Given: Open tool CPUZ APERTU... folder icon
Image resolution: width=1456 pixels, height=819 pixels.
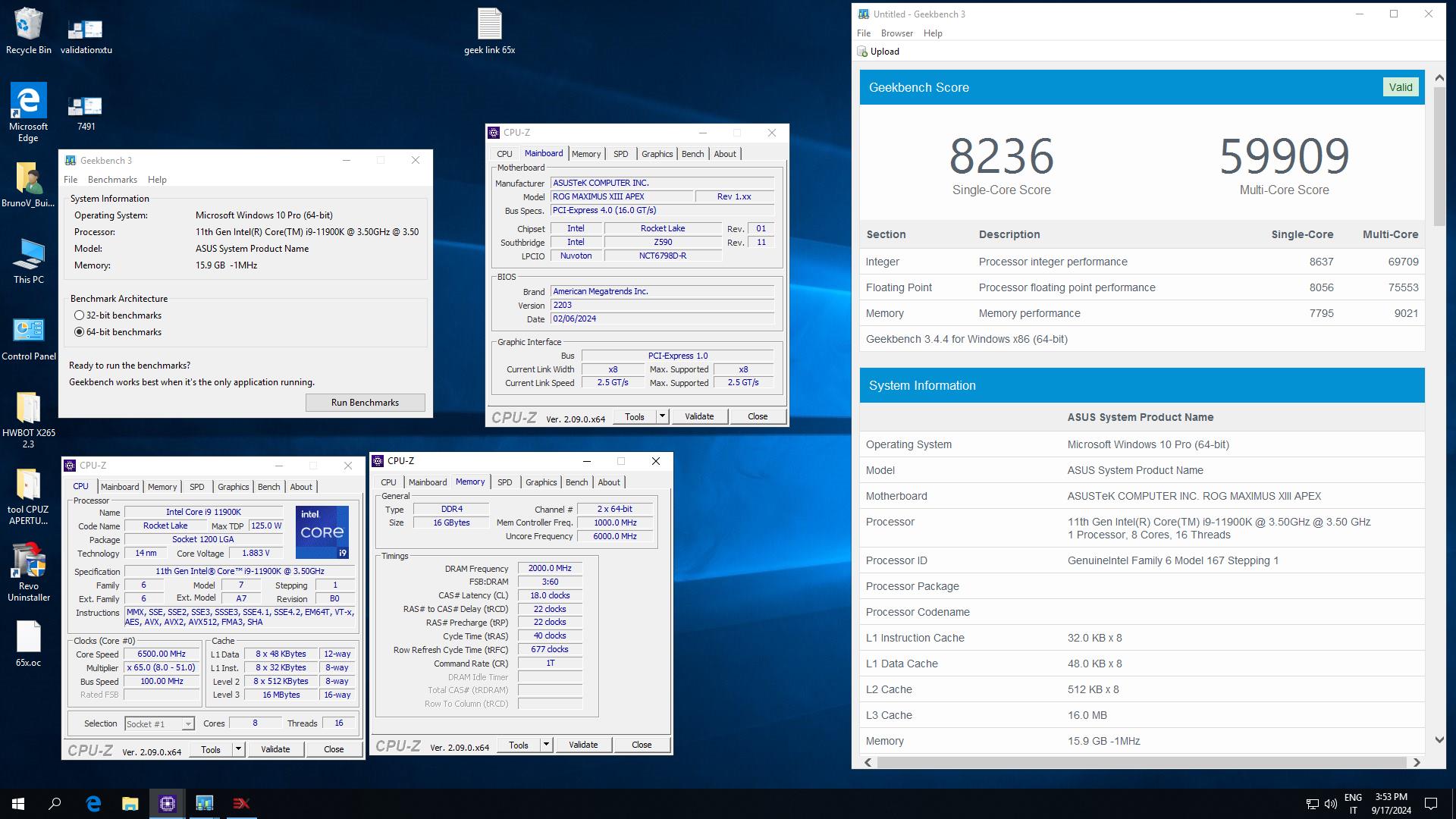Looking at the screenshot, I should 28,497.
